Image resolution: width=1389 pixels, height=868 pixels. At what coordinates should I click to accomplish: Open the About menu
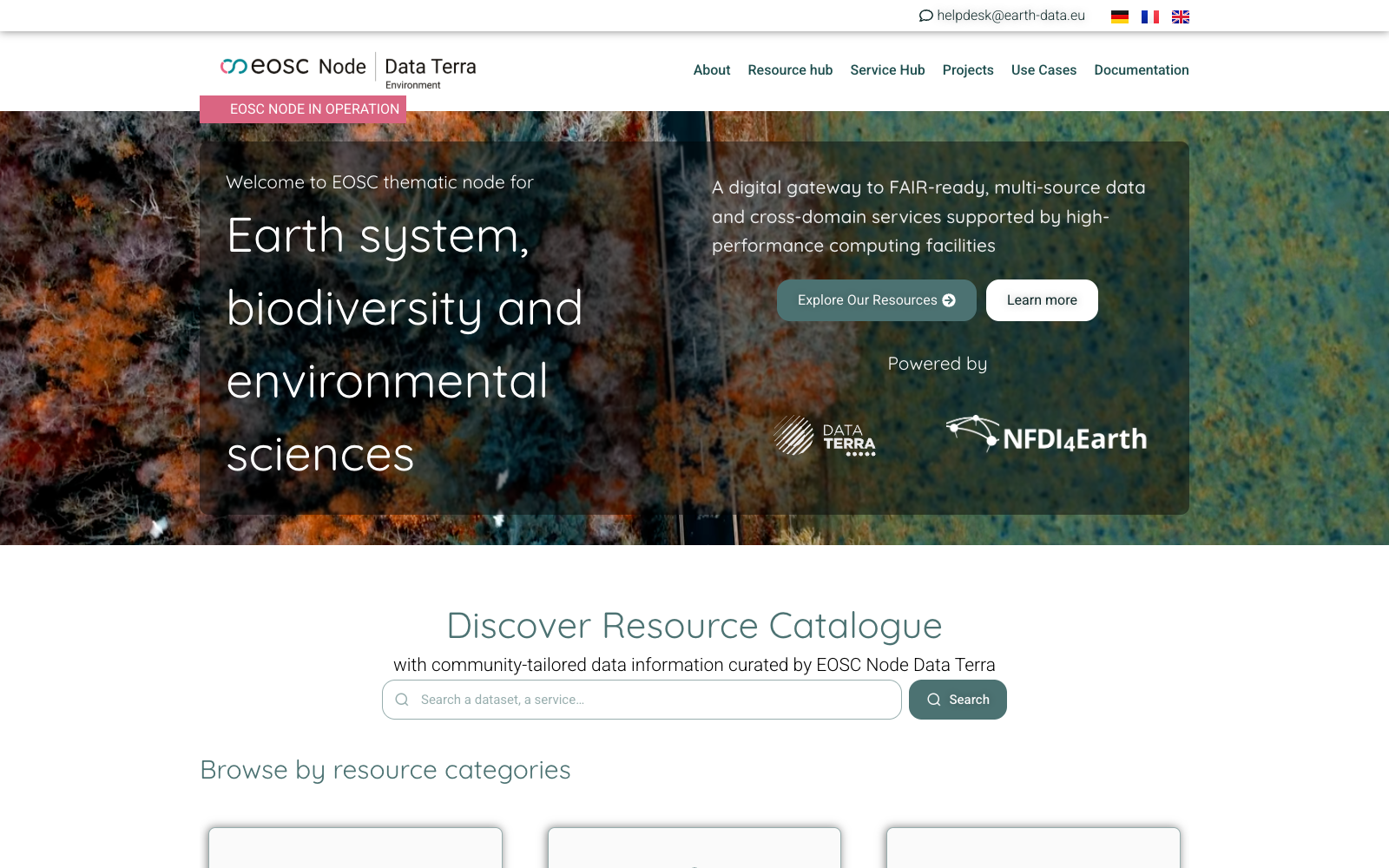712,70
